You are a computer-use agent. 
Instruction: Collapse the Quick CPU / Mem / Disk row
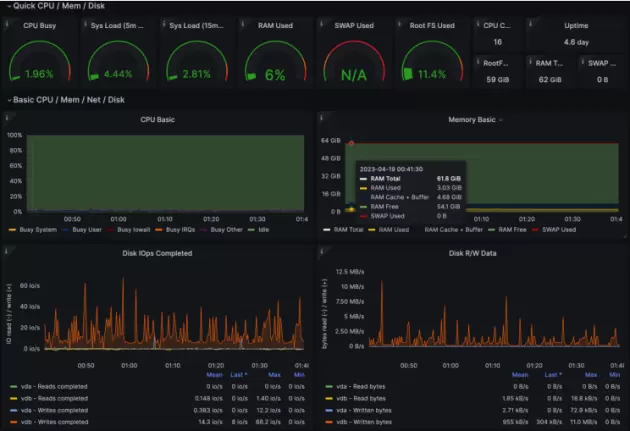tap(6, 6)
